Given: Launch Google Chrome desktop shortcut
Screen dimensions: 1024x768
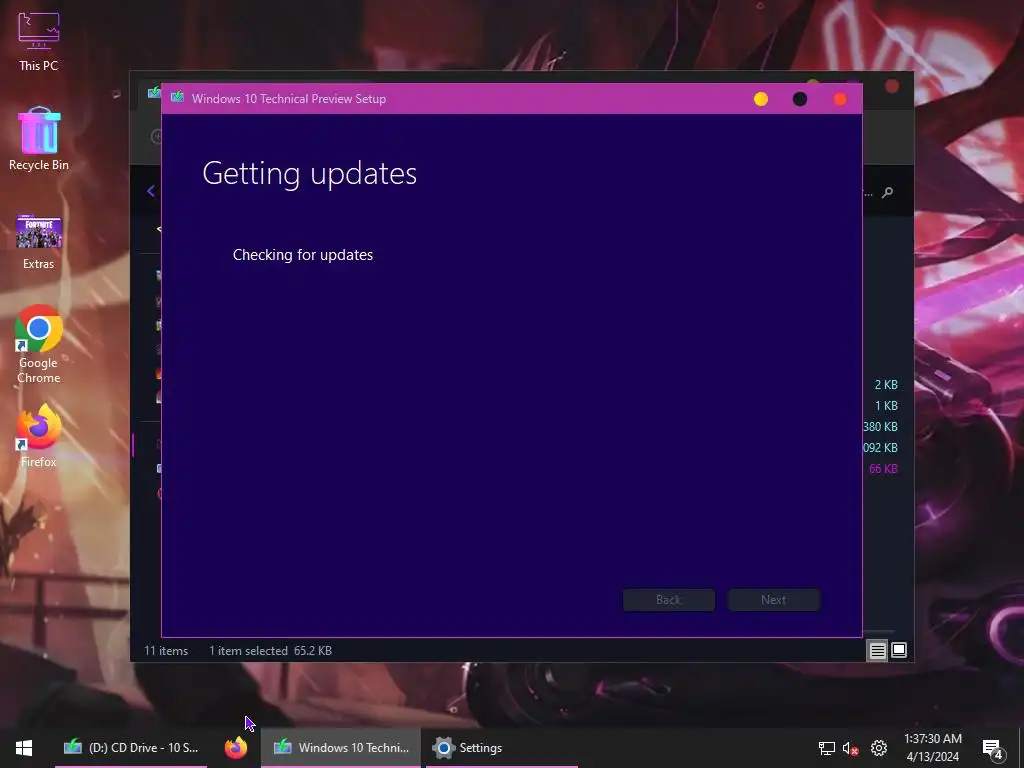Looking at the screenshot, I should point(39,344).
